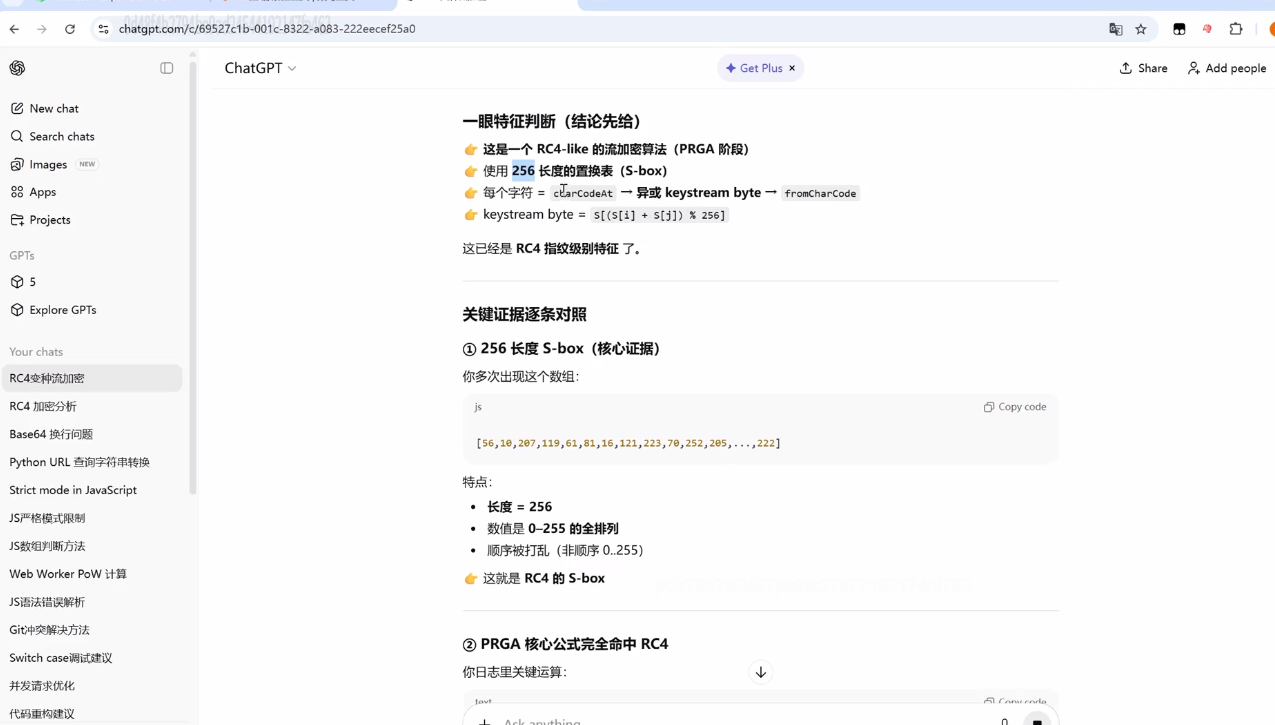
Task: Open chat 'JS数组判断方法'
Action: (x=92, y=546)
